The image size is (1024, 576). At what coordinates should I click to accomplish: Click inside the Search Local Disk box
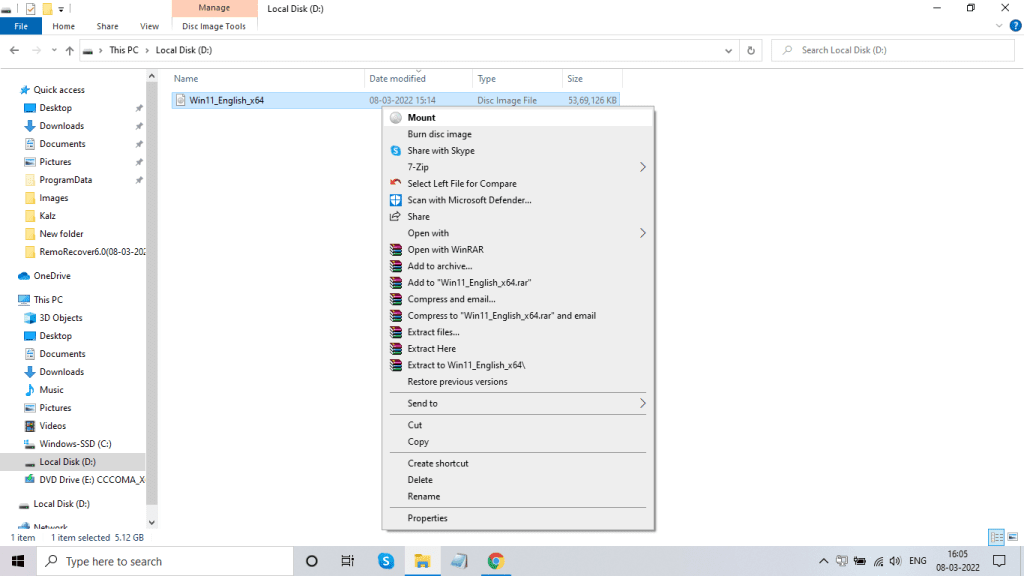click(890, 49)
